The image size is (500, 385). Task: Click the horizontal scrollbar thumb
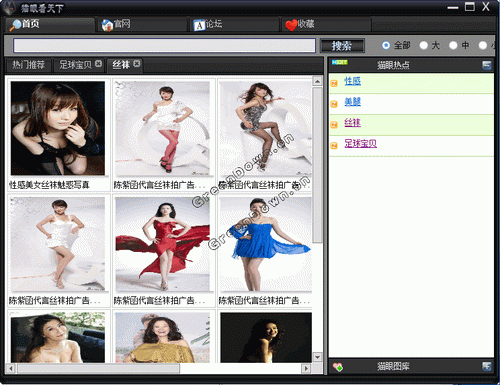click(x=98, y=368)
